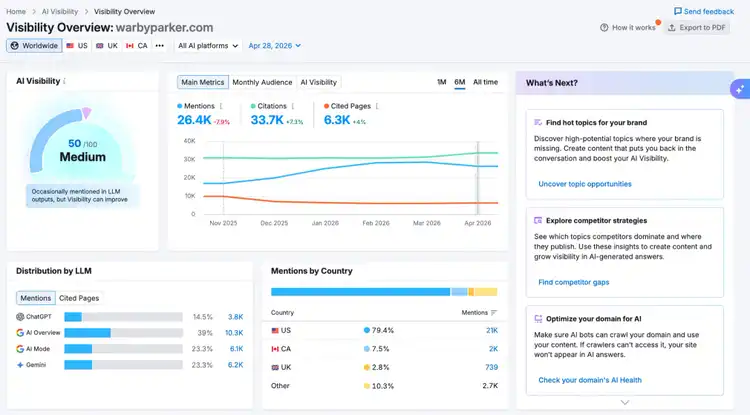Click the yellow Other segment of country bar
The image size is (750, 415).
pos(485,292)
